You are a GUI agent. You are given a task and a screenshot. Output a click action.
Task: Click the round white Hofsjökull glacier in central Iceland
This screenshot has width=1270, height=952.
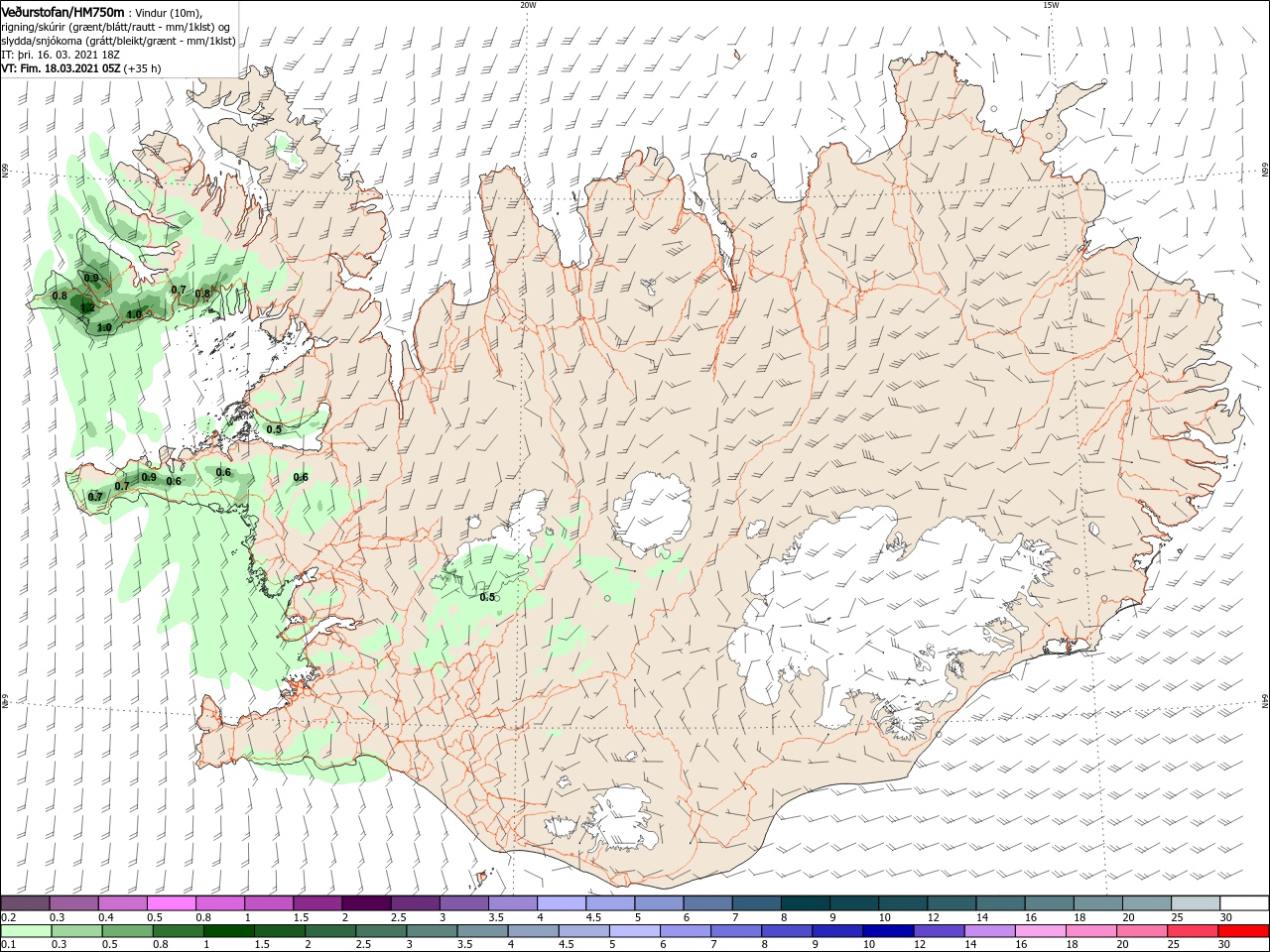tap(651, 514)
